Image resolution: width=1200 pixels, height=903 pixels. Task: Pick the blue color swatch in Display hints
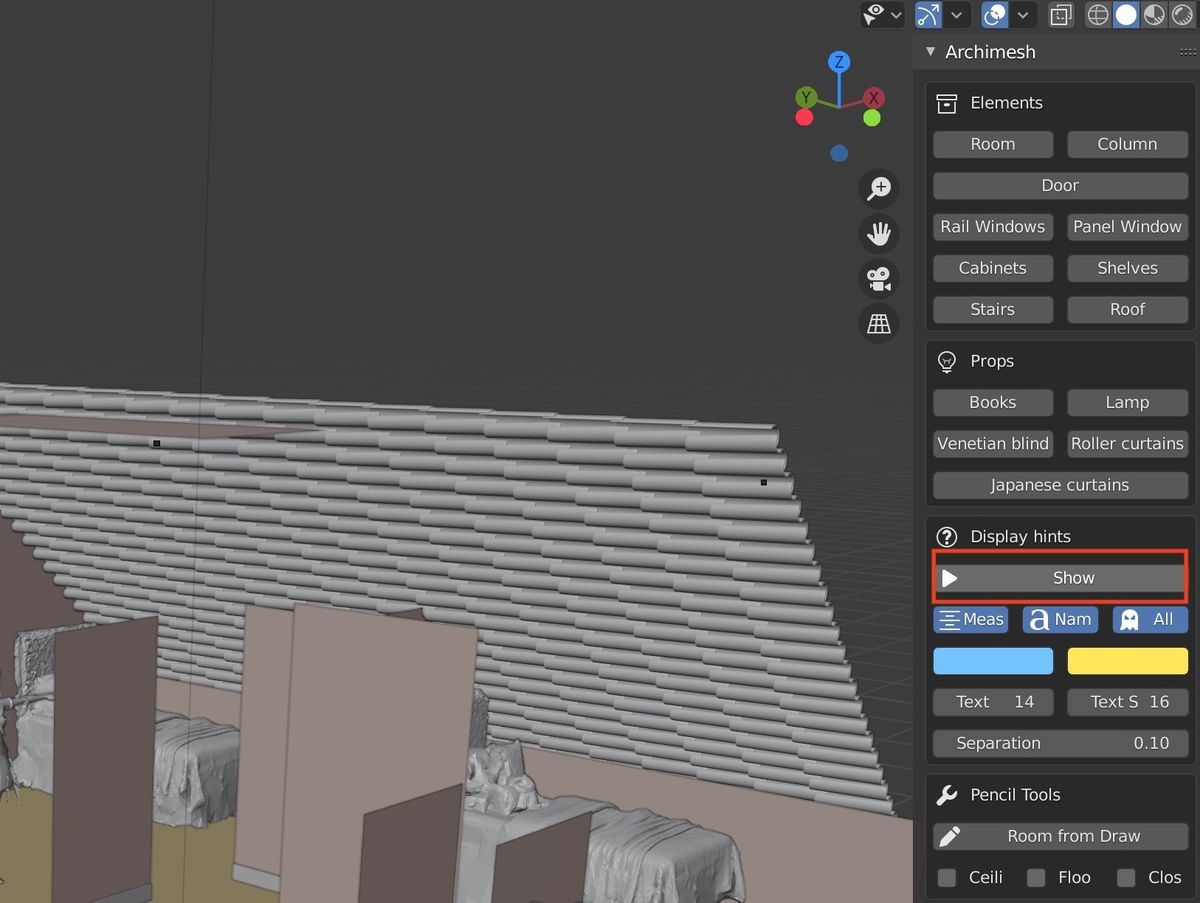click(x=993, y=660)
